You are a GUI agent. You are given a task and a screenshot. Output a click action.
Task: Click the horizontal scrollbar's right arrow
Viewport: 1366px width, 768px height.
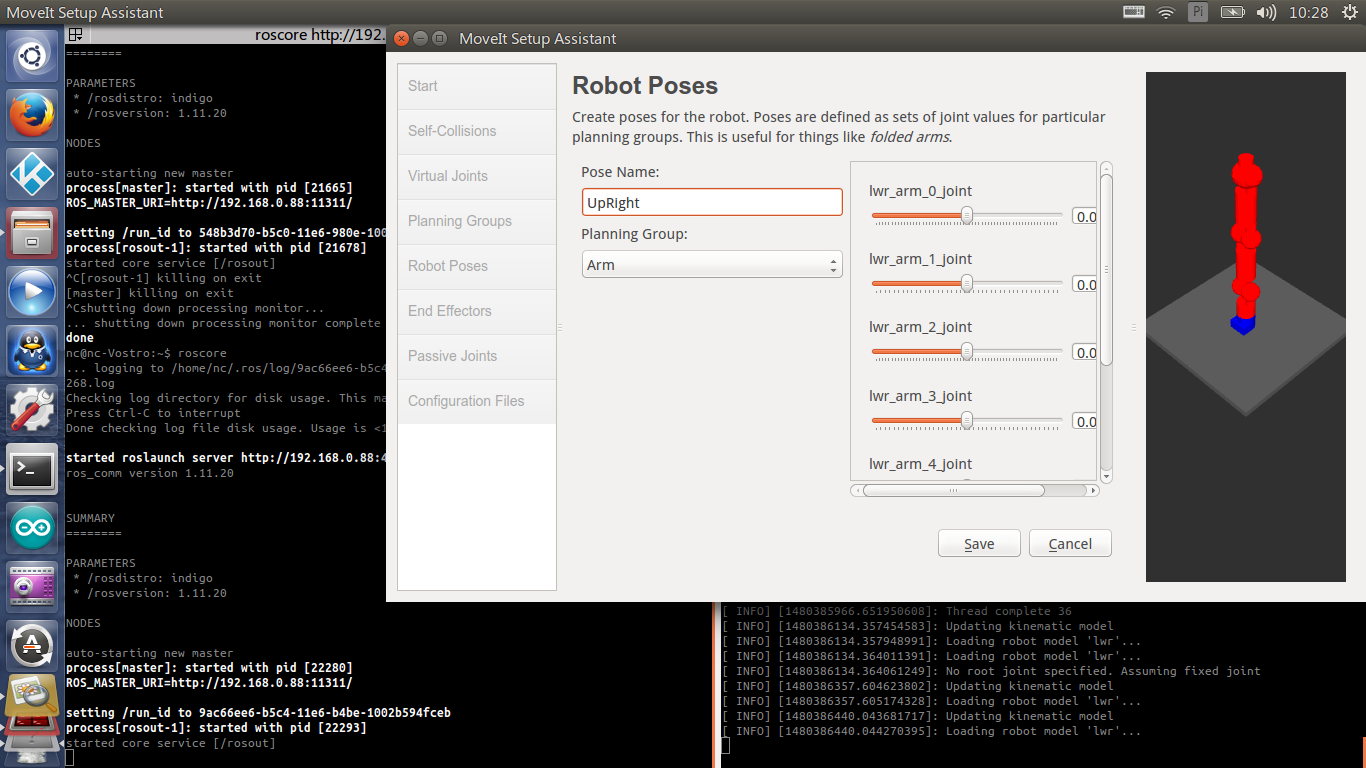[1093, 490]
